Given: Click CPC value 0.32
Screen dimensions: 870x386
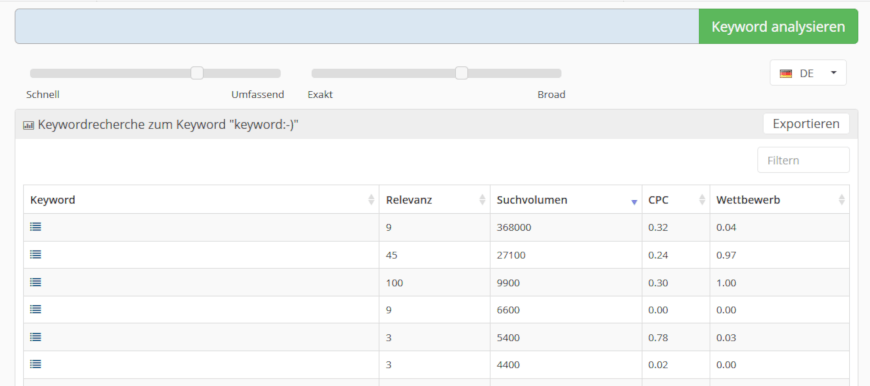Looking at the screenshot, I should pos(658,227).
